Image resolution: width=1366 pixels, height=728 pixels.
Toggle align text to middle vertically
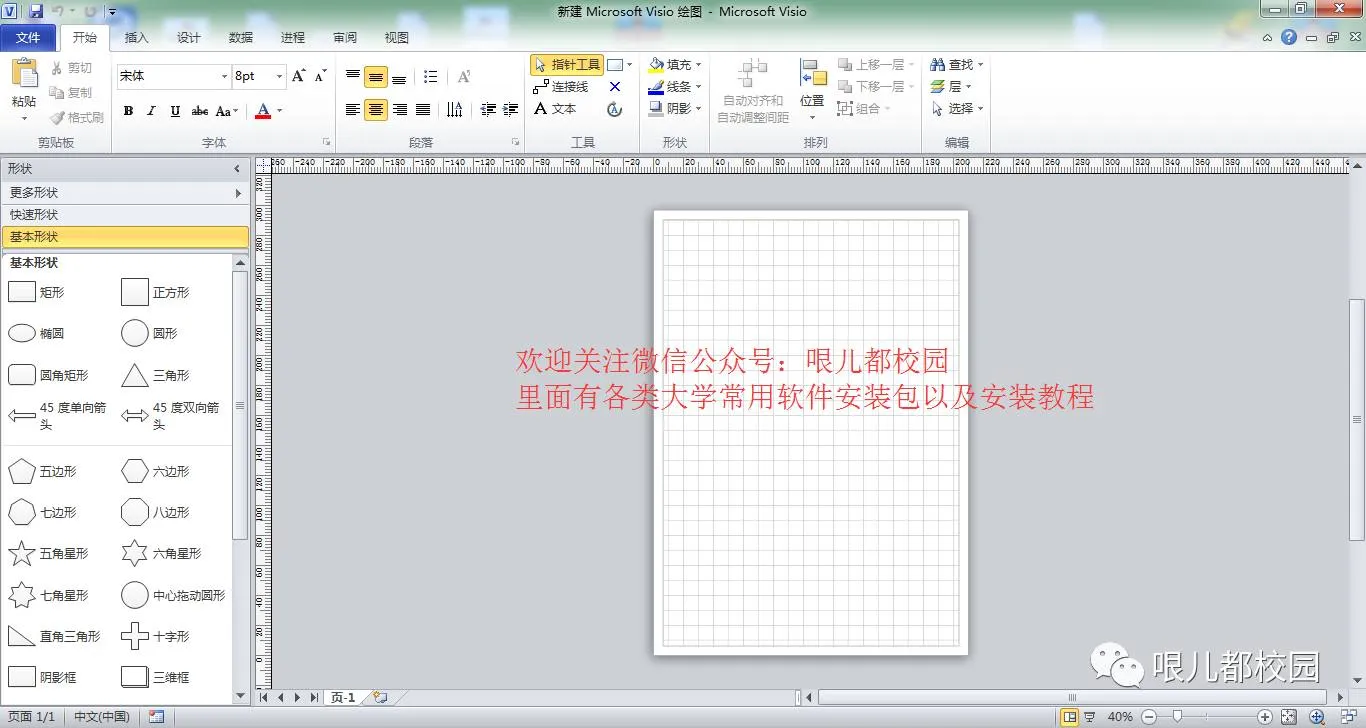pyautogui.click(x=376, y=77)
